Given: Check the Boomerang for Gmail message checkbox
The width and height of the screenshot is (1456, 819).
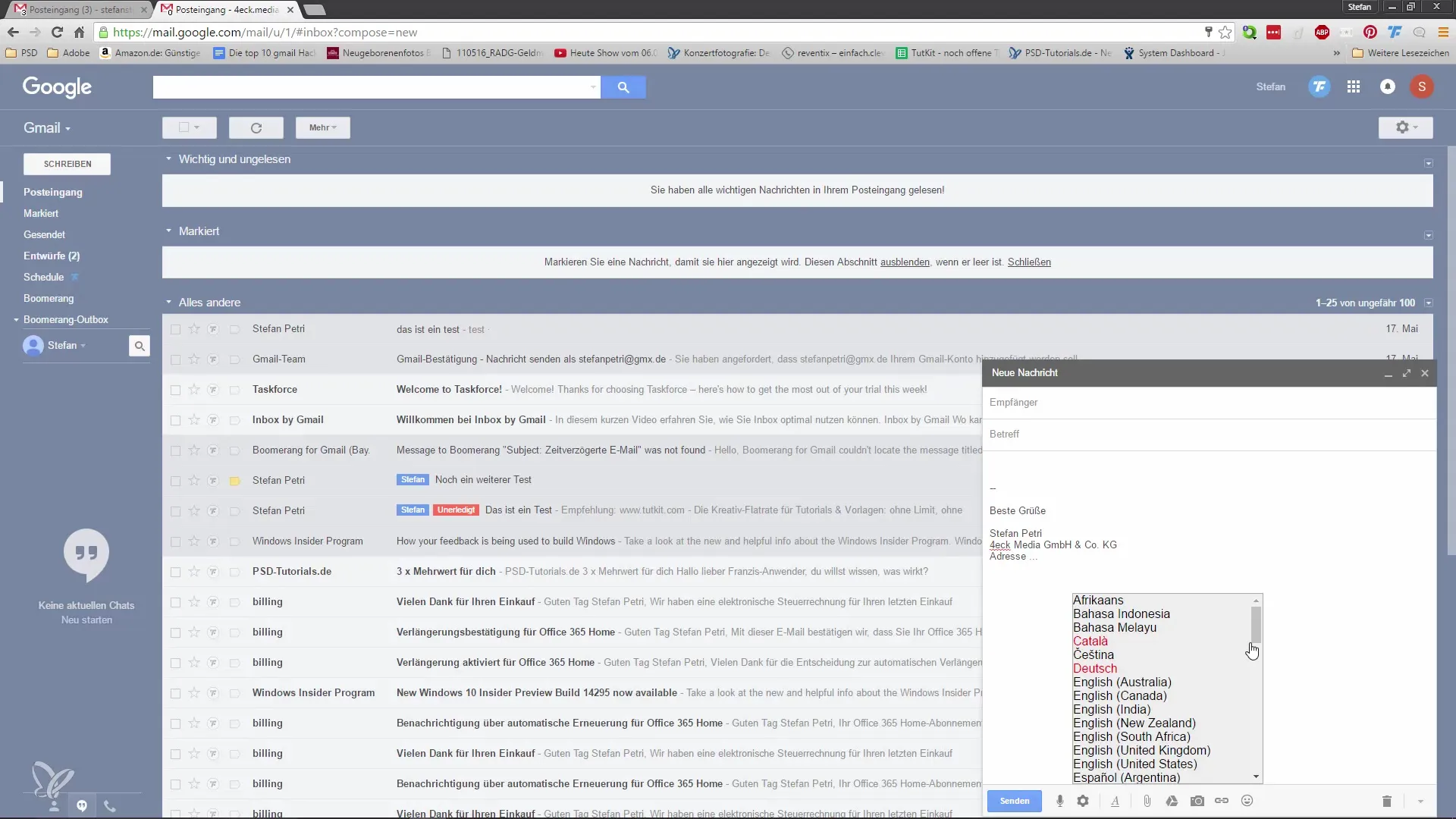Looking at the screenshot, I should (x=175, y=450).
